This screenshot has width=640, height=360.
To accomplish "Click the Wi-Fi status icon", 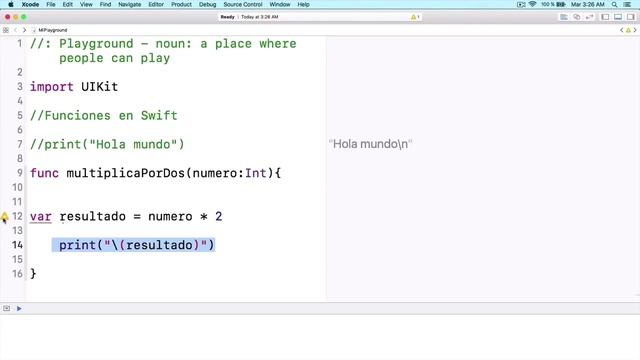I will point(533,4).
